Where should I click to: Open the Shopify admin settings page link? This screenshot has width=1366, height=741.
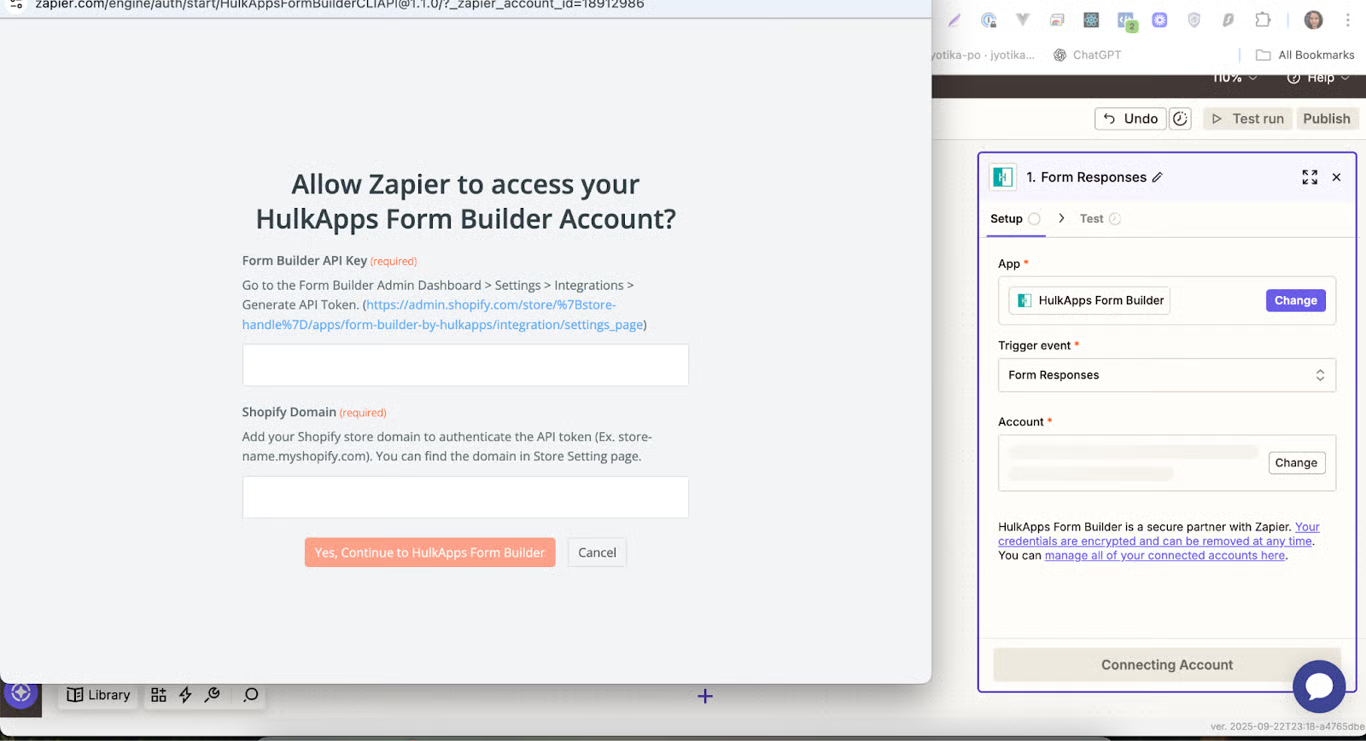pos(444,315)
